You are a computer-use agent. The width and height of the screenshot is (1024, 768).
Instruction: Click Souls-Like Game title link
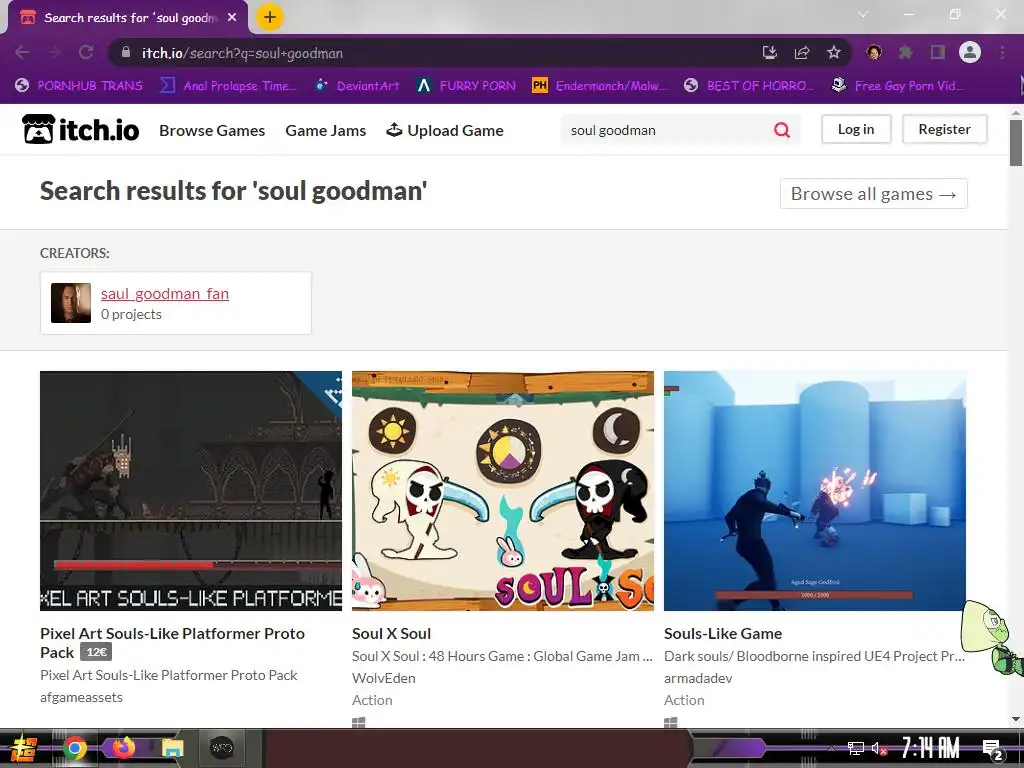pos(723,633)
